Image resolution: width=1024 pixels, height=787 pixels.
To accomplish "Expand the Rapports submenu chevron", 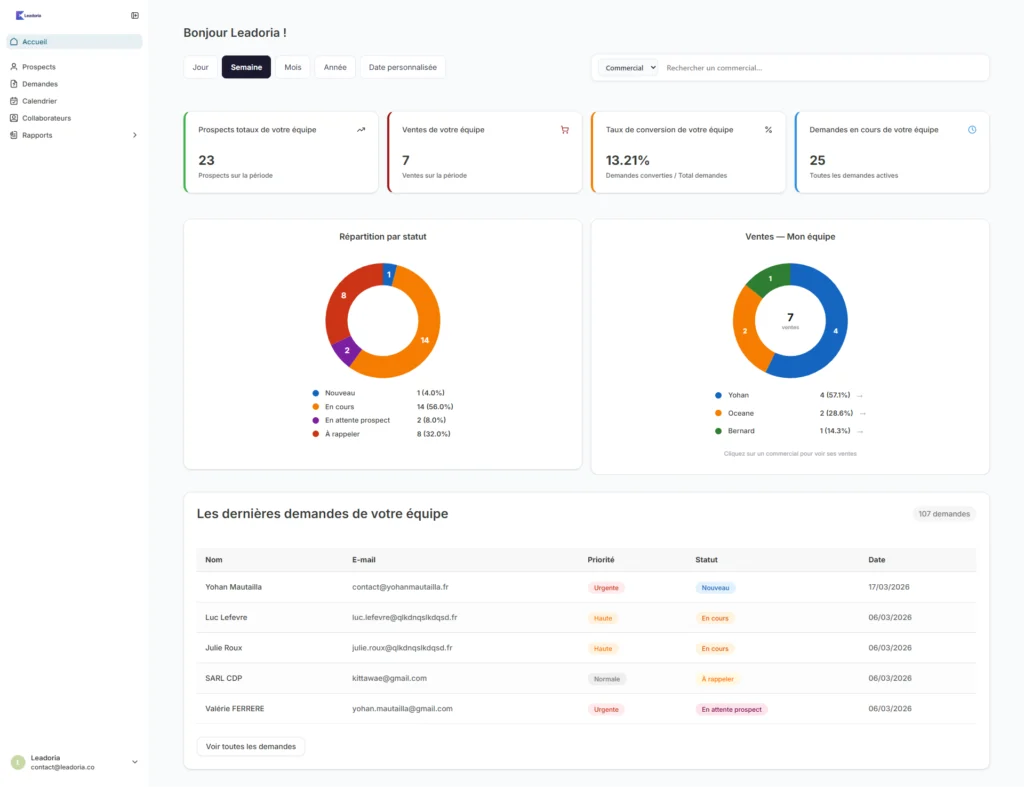I will [135, 135].
